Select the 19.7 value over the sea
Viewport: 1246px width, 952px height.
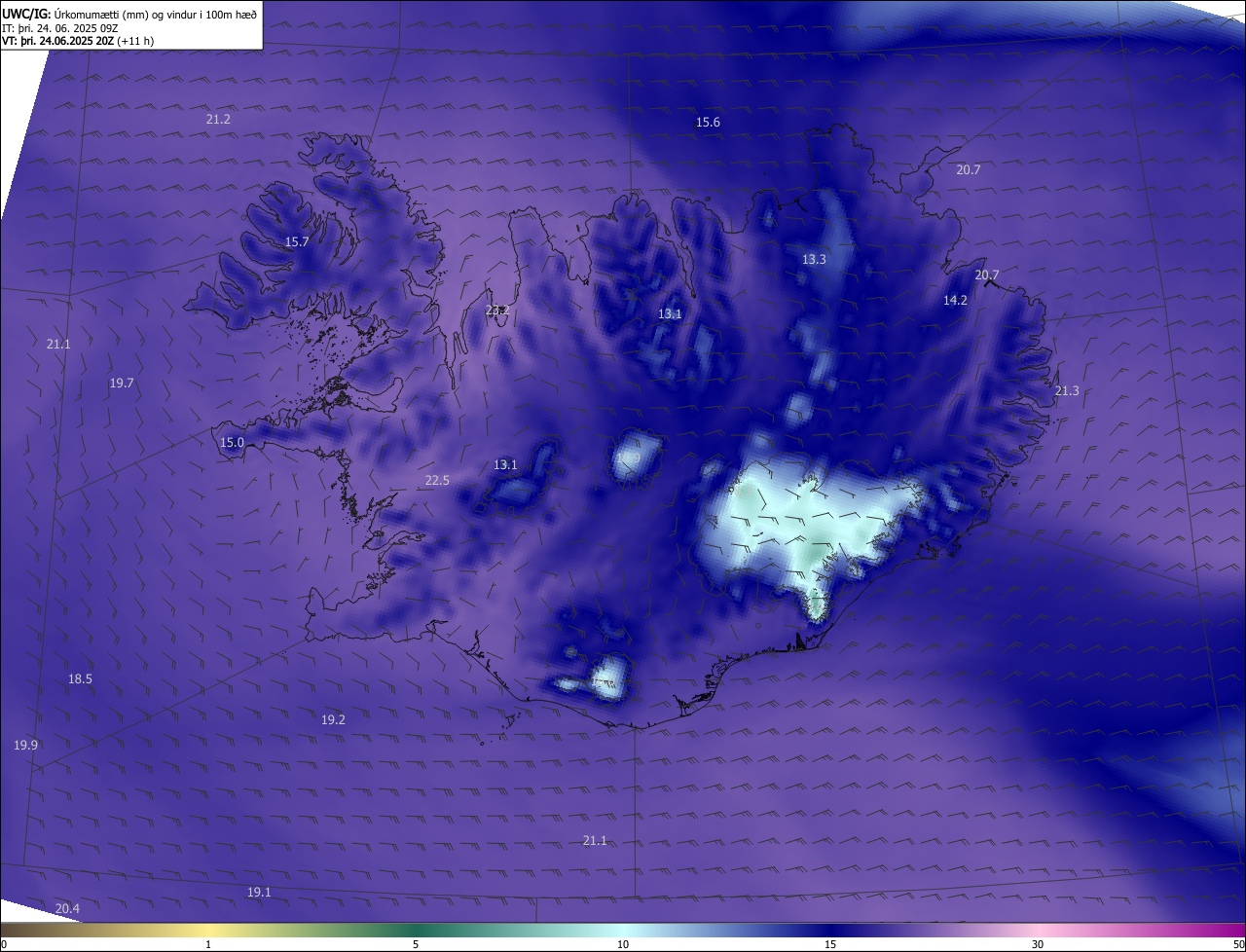coord(122,384)
